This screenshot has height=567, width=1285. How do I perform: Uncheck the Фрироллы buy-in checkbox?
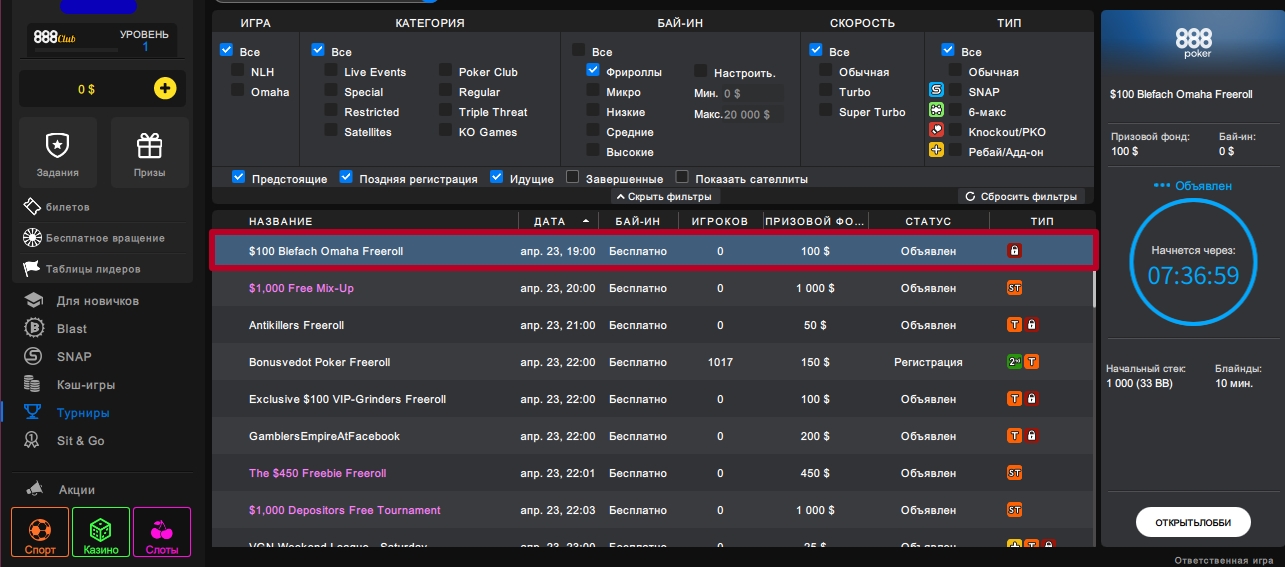593,70
